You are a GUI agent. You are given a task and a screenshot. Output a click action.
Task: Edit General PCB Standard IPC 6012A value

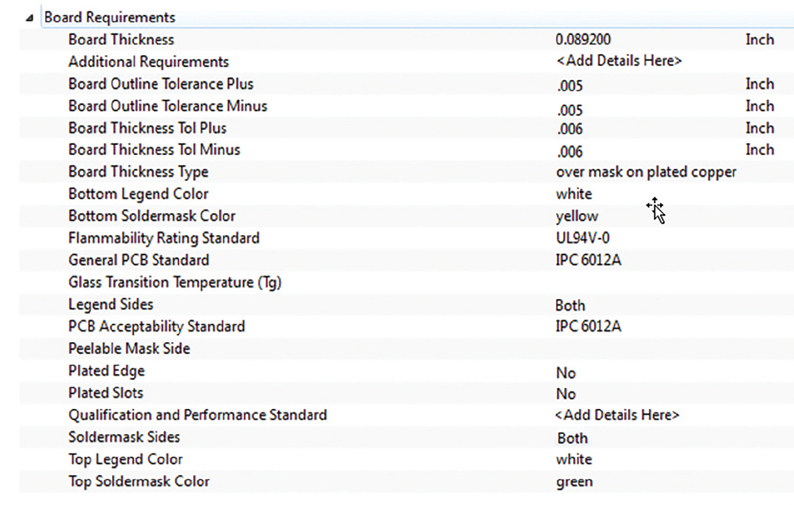pyautogui.click(x=588, y=260)
